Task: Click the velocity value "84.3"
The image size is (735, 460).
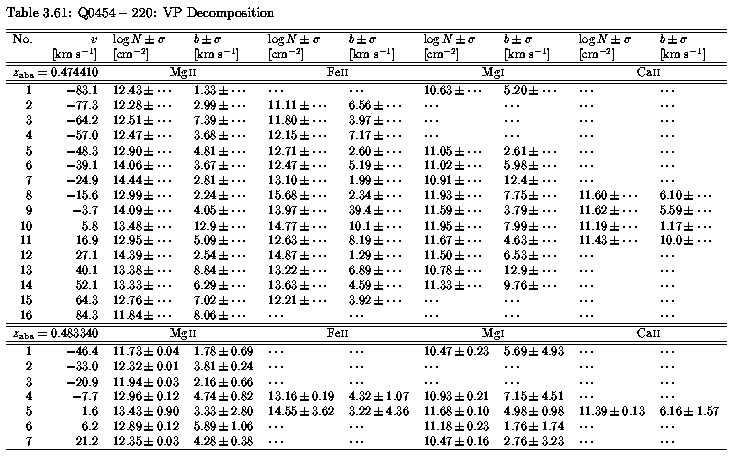Action: (x=88, y=315)
